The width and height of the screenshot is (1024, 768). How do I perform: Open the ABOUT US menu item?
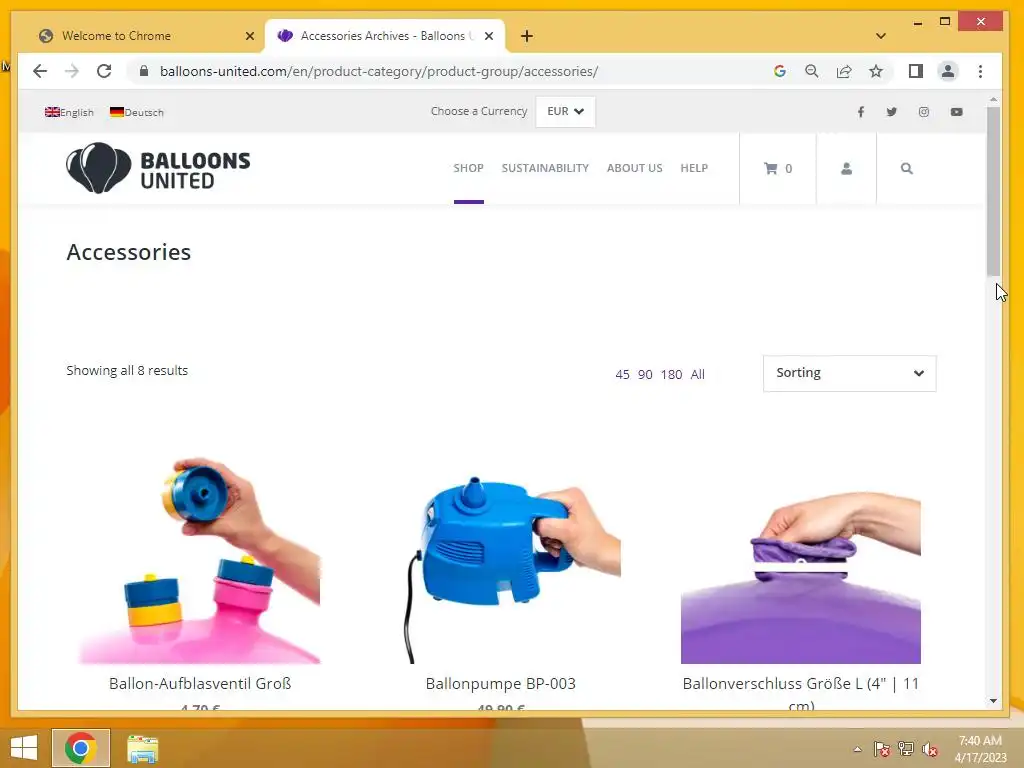pyautogui.click(x=634, y=168)
